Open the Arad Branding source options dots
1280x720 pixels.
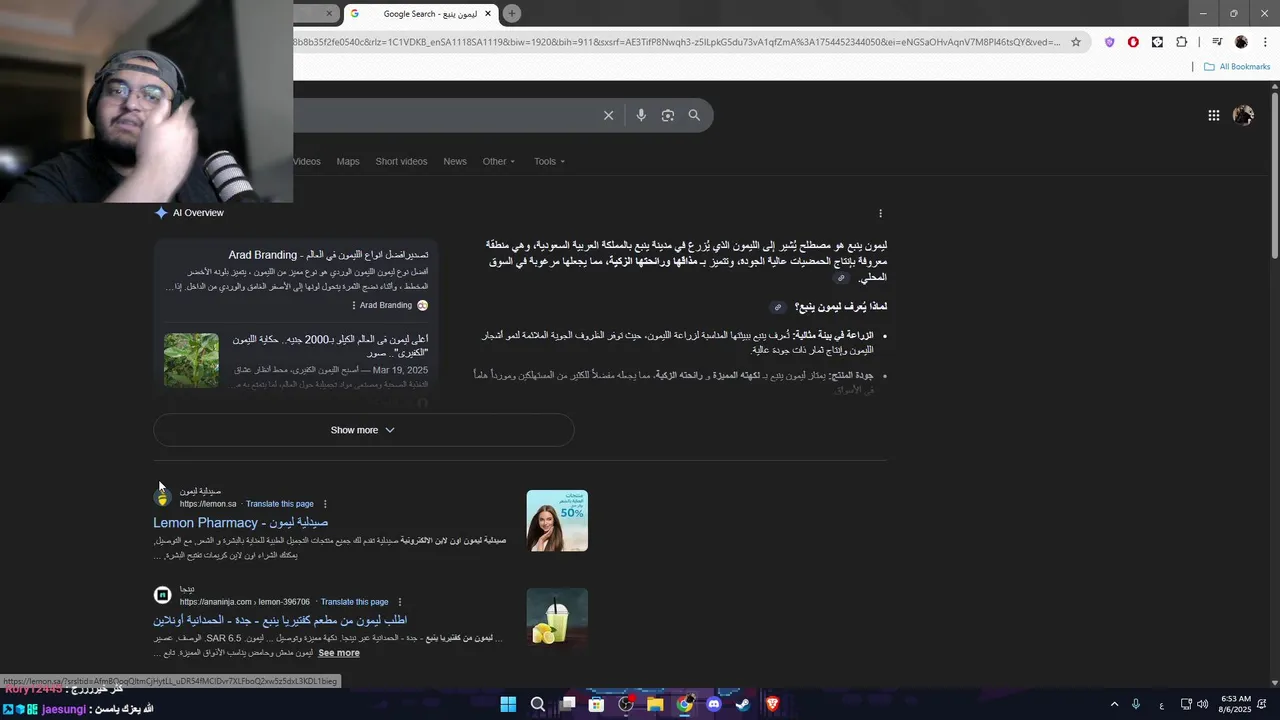point(354,305)
